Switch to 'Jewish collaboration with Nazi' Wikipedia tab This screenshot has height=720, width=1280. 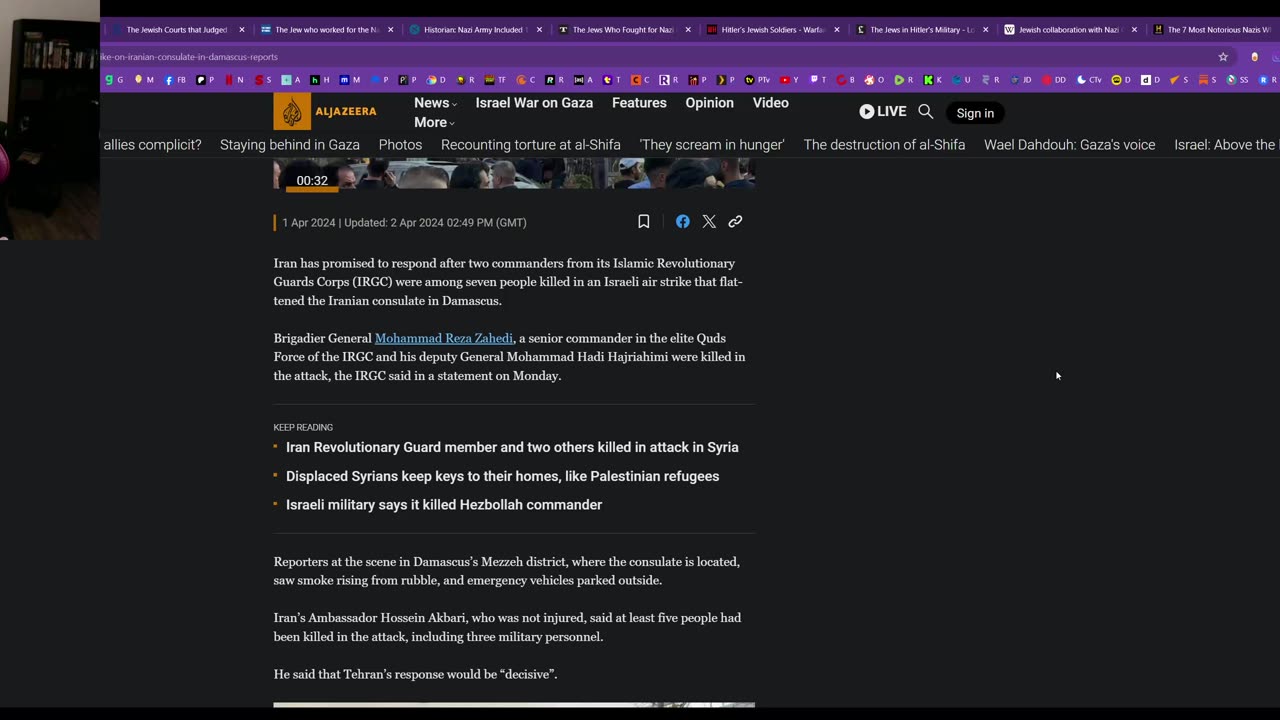1070,30
